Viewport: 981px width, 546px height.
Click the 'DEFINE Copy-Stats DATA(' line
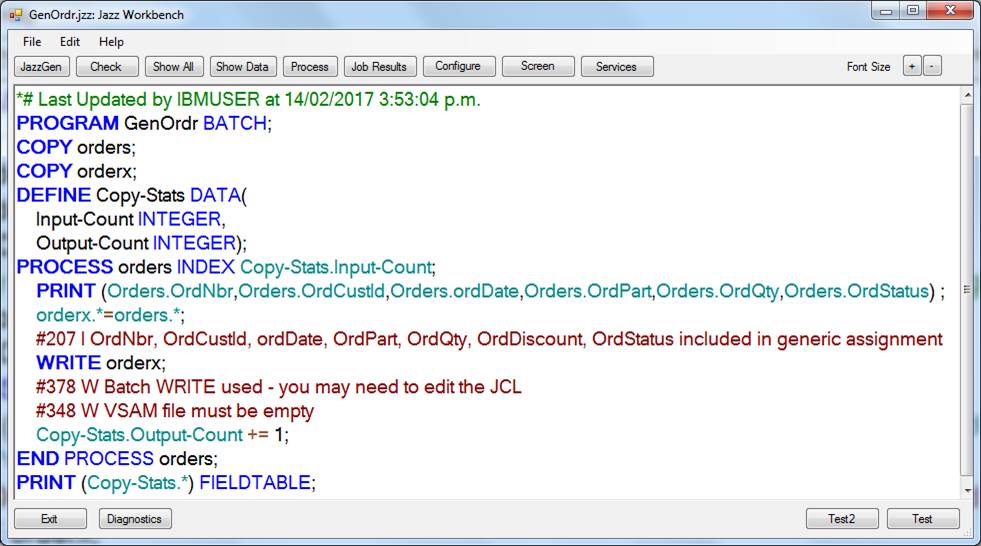pos(132,195)
